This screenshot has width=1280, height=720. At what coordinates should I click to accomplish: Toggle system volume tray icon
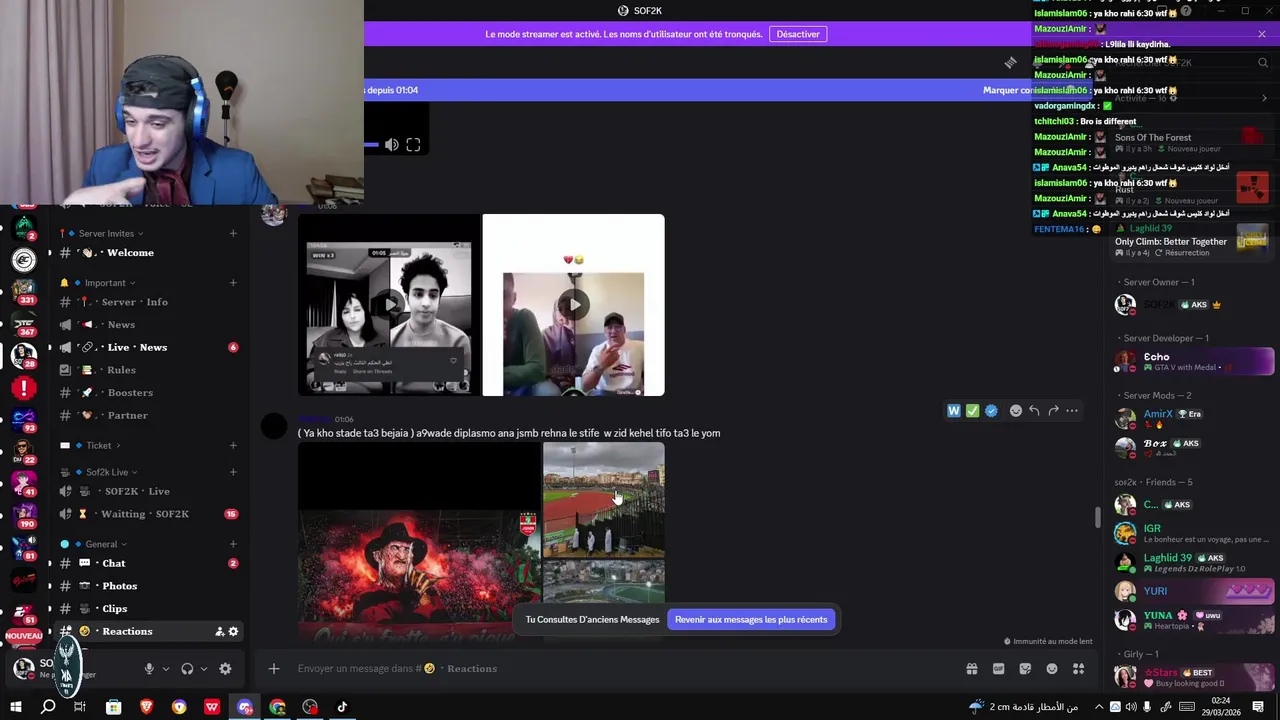pyautogui.click(x=1131, y=707)
